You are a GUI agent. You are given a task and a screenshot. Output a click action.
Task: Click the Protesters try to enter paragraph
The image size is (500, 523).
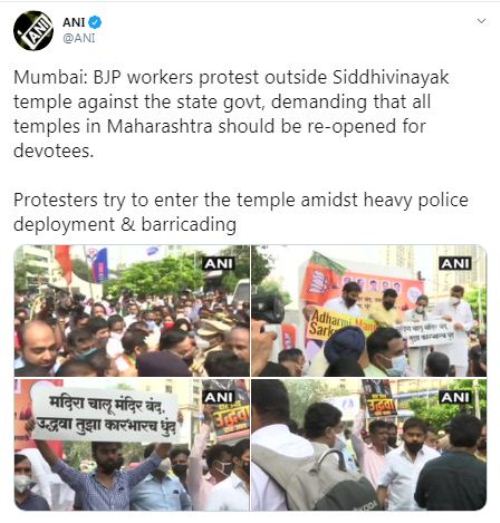241,212
